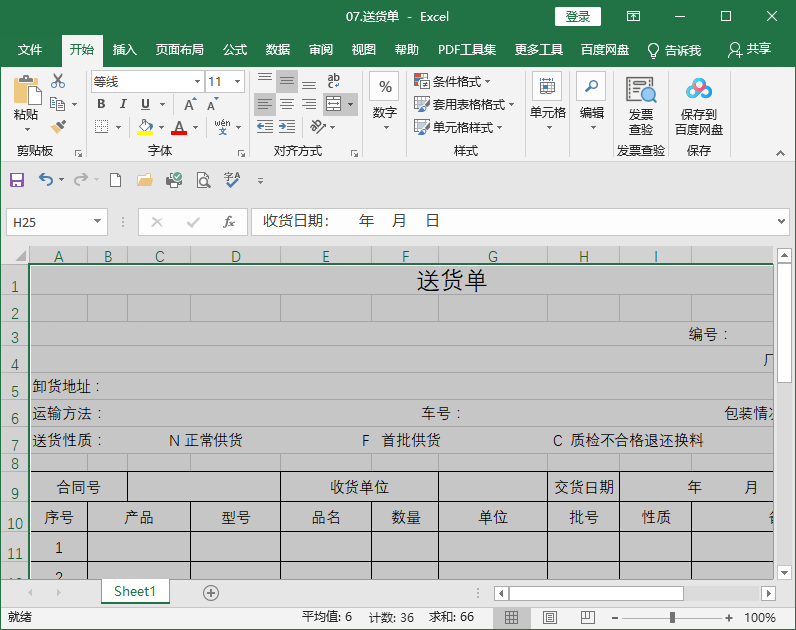Click the Cut scissors icon

point(58,81)
